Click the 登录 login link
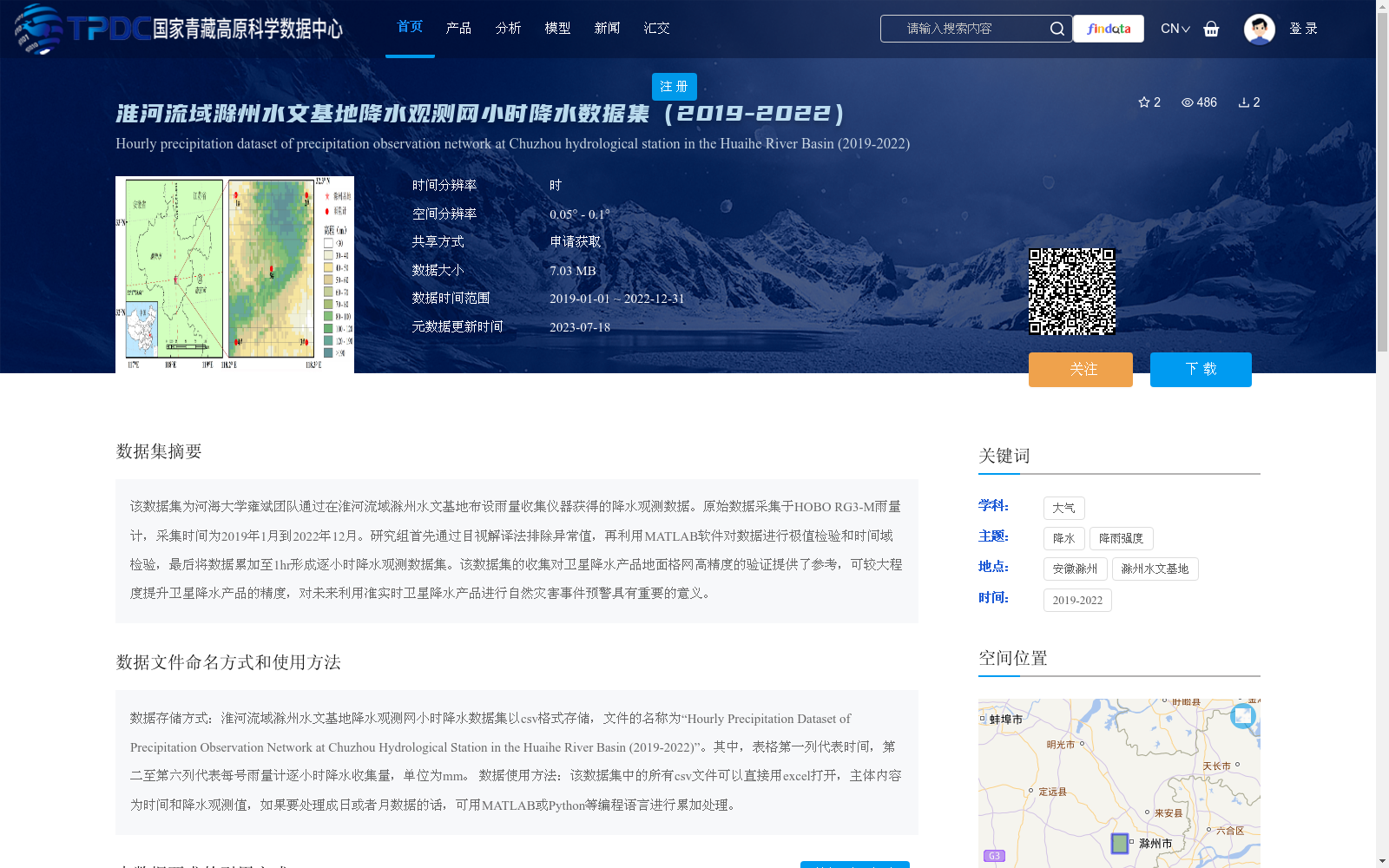 click(1303, 29)
